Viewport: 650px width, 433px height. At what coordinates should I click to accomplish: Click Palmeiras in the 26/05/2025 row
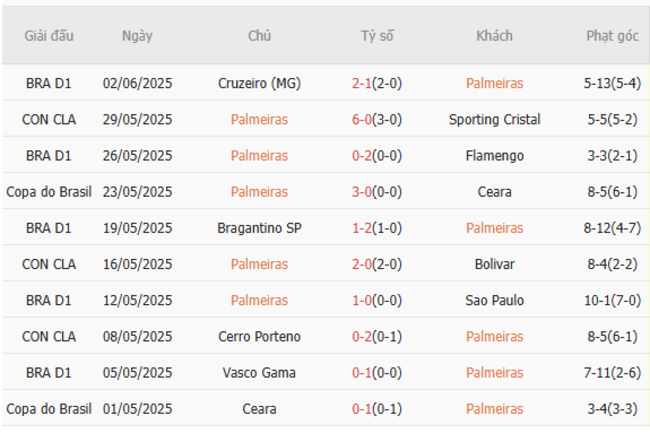[x=259, y=156]
